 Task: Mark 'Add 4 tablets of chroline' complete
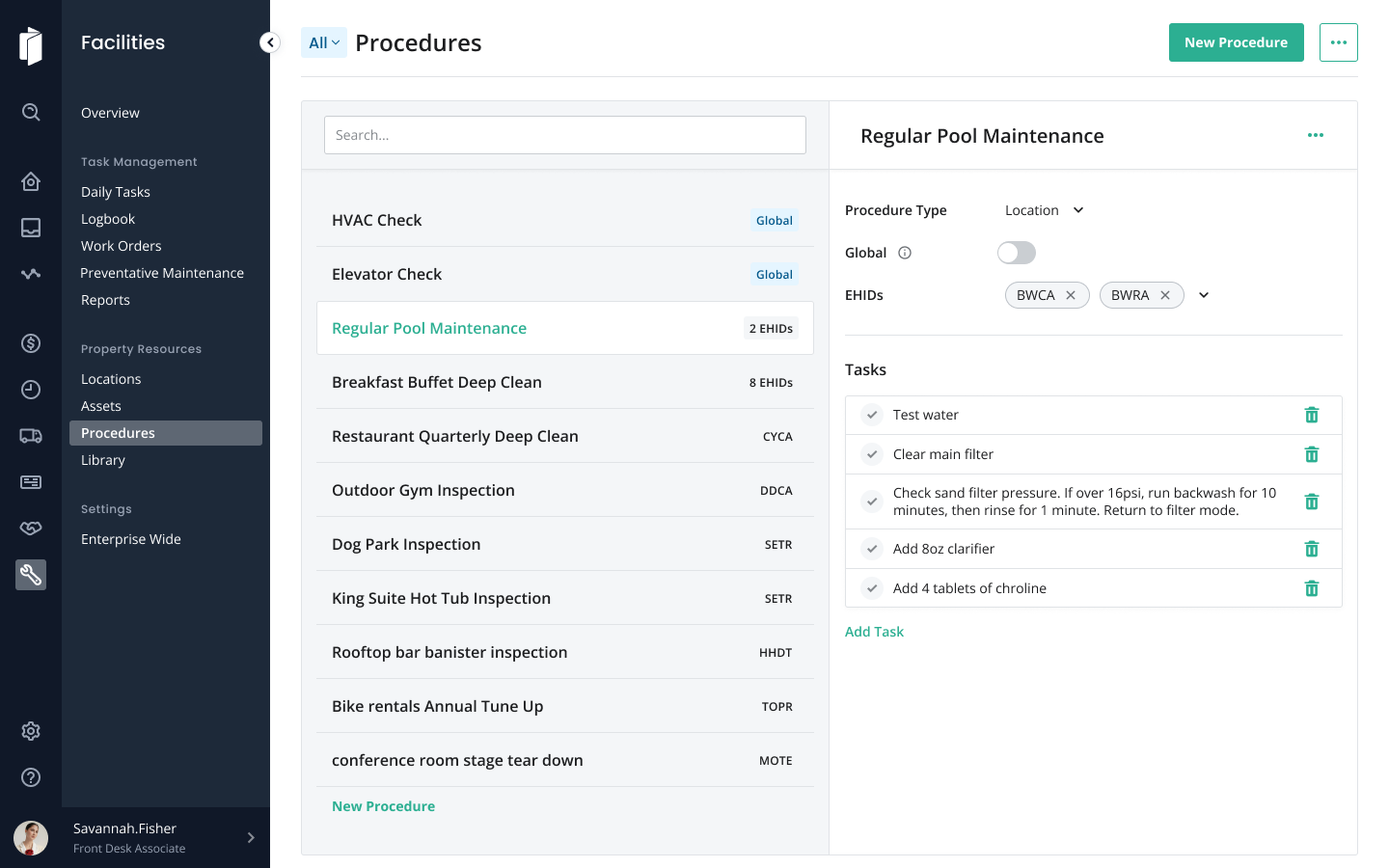click(872, 588)
